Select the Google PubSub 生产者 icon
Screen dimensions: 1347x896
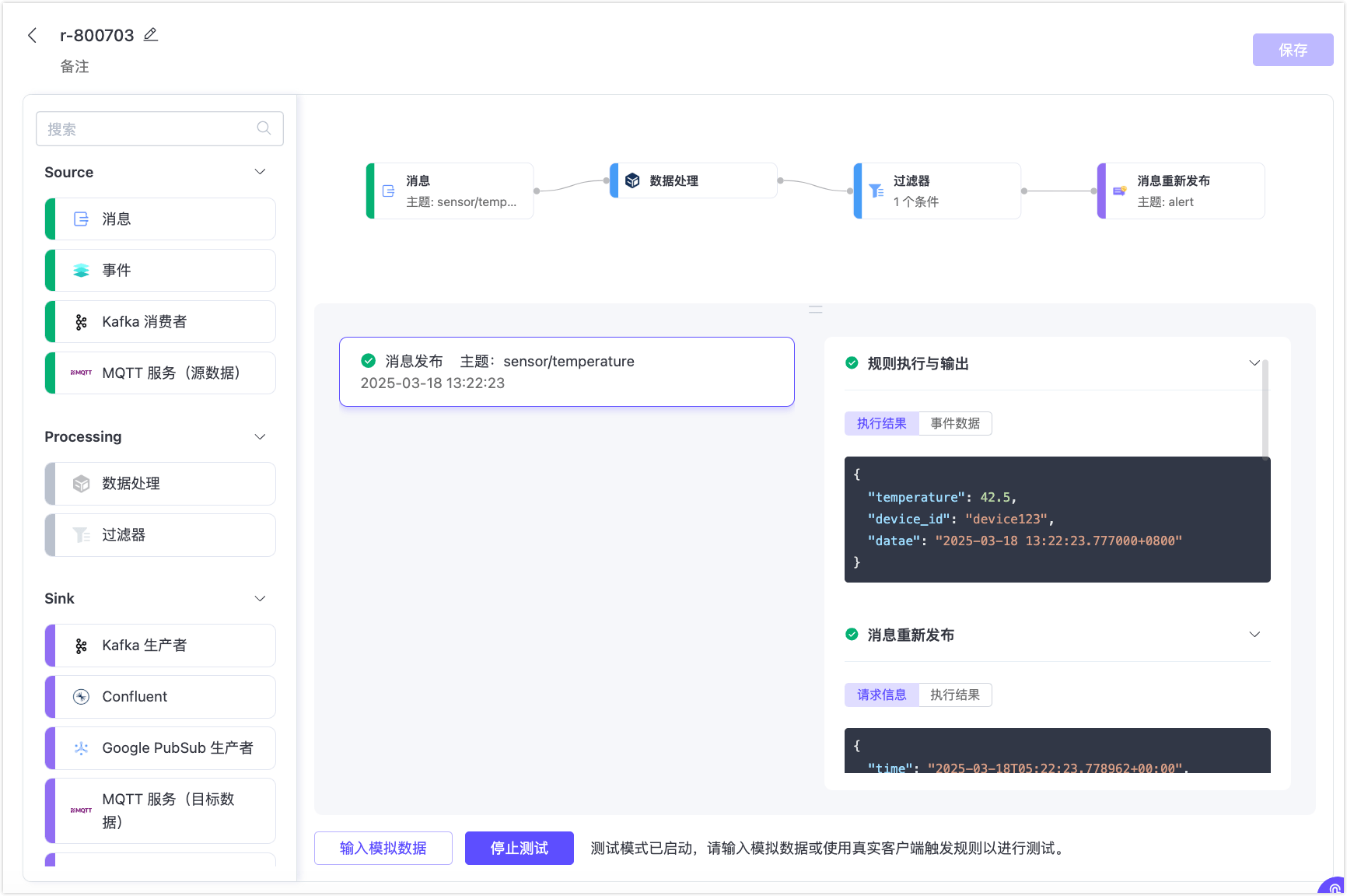(81, 748)
